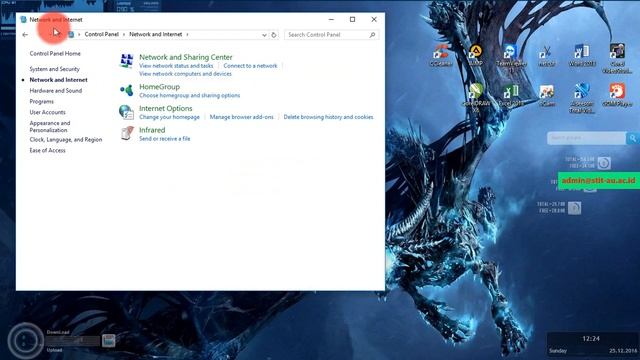Screen dimensions: 640x360
Task: Select Clock, Language, and Region in sidebar
Action: tap(66, 140)
